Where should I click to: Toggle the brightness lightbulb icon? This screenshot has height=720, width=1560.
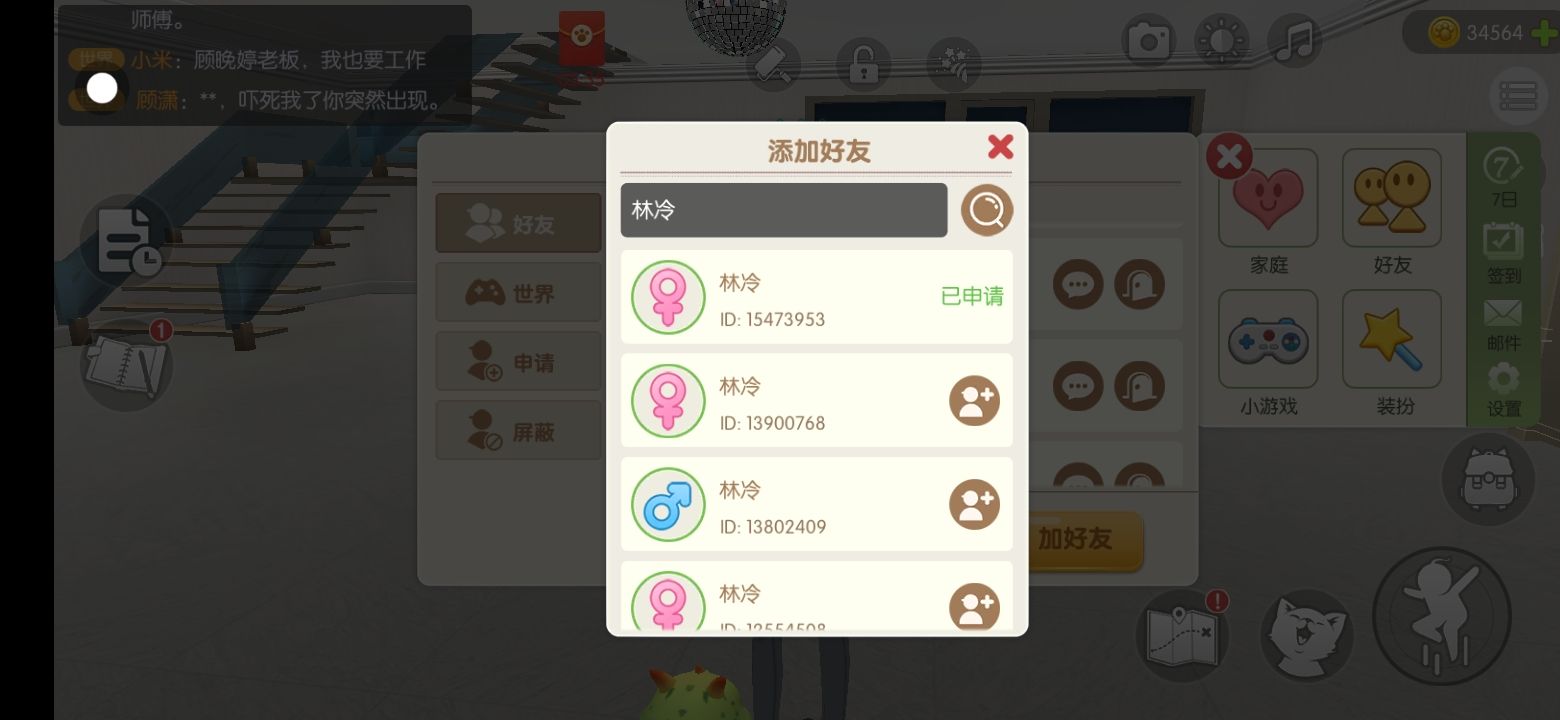tap(1222, 41)
